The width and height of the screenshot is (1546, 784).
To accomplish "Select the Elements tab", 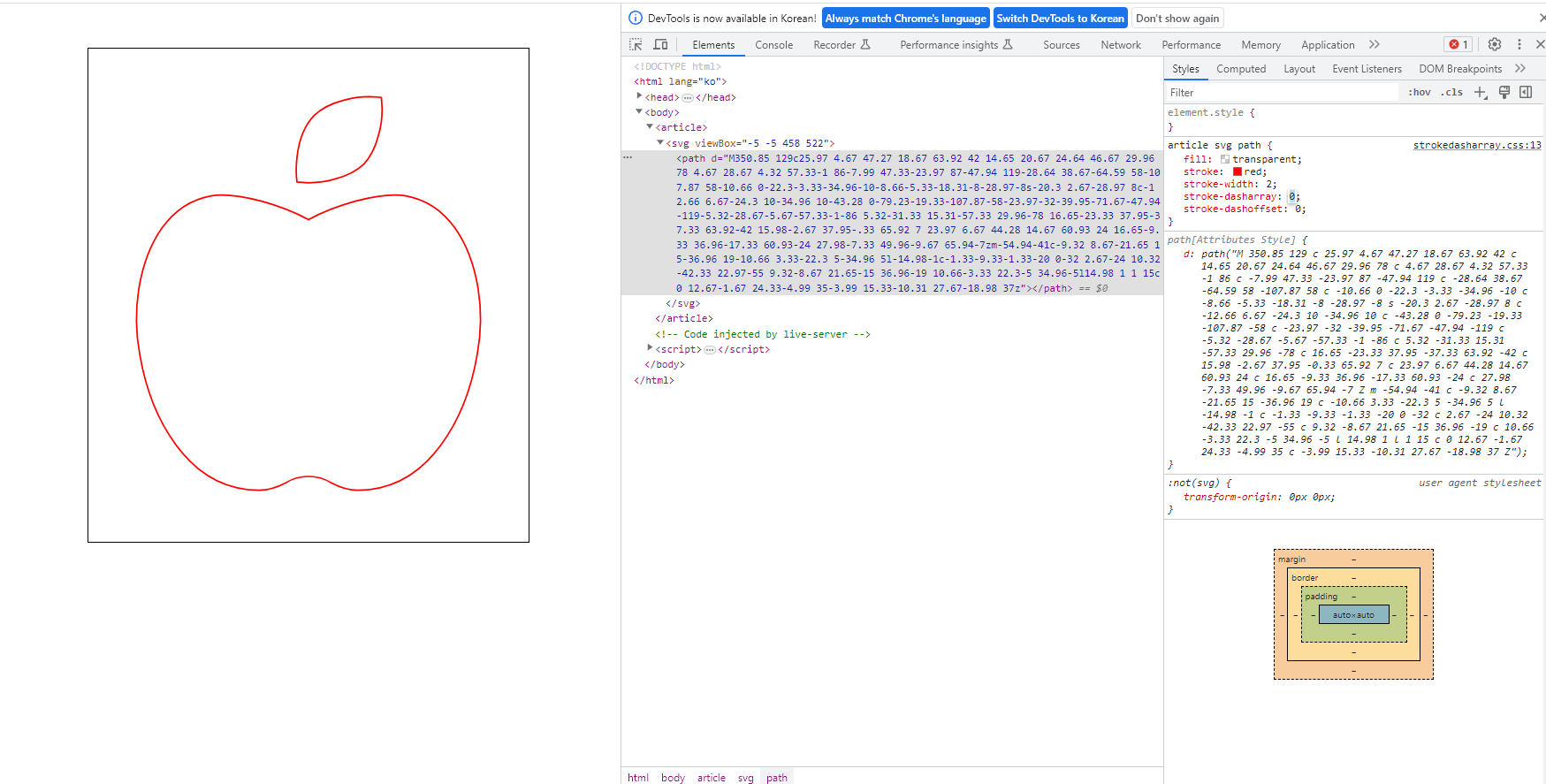I will click(x=713, y=45).
